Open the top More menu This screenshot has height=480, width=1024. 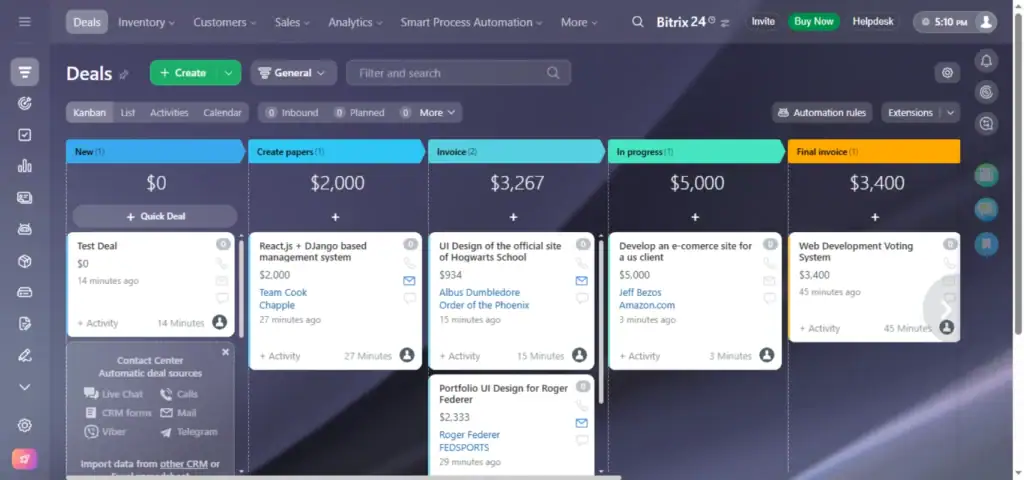(x=579, y=22)
